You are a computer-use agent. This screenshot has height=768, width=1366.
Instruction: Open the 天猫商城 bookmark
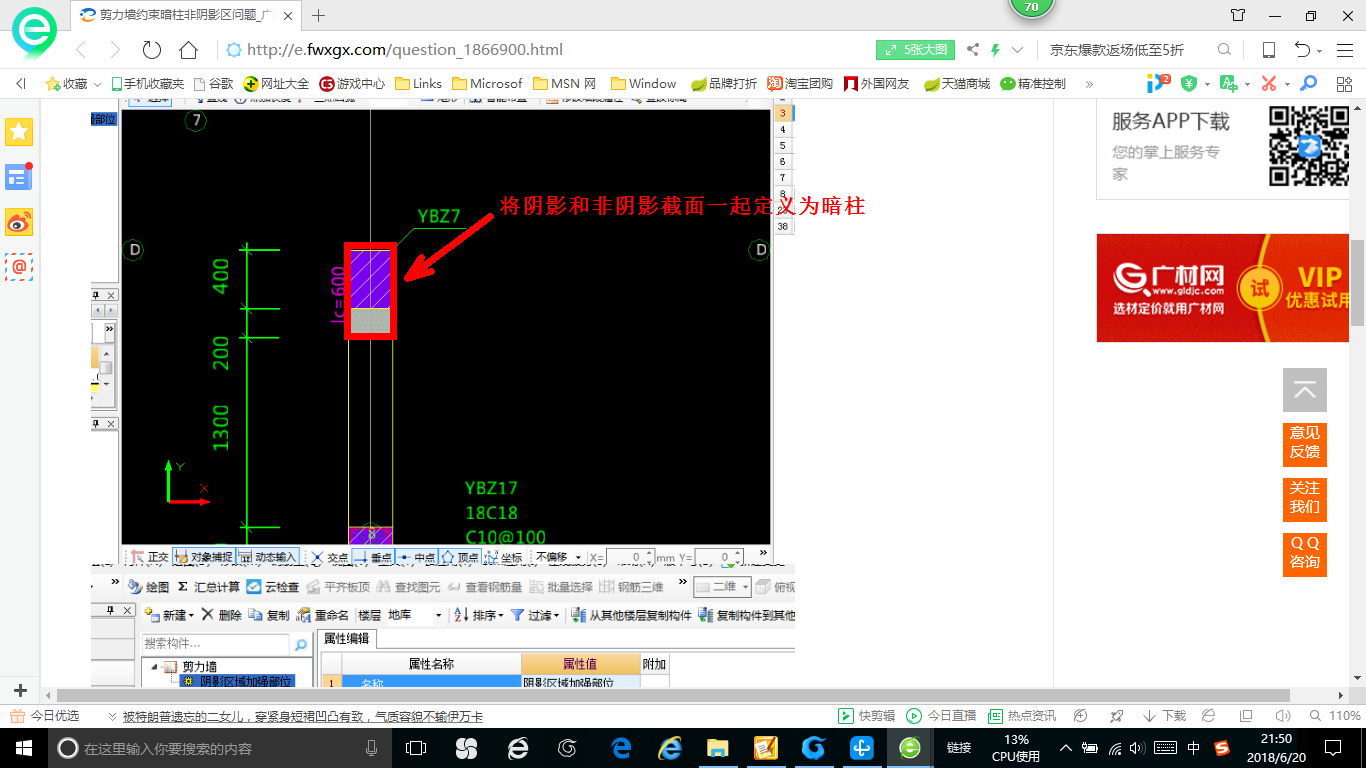[957, 84]
